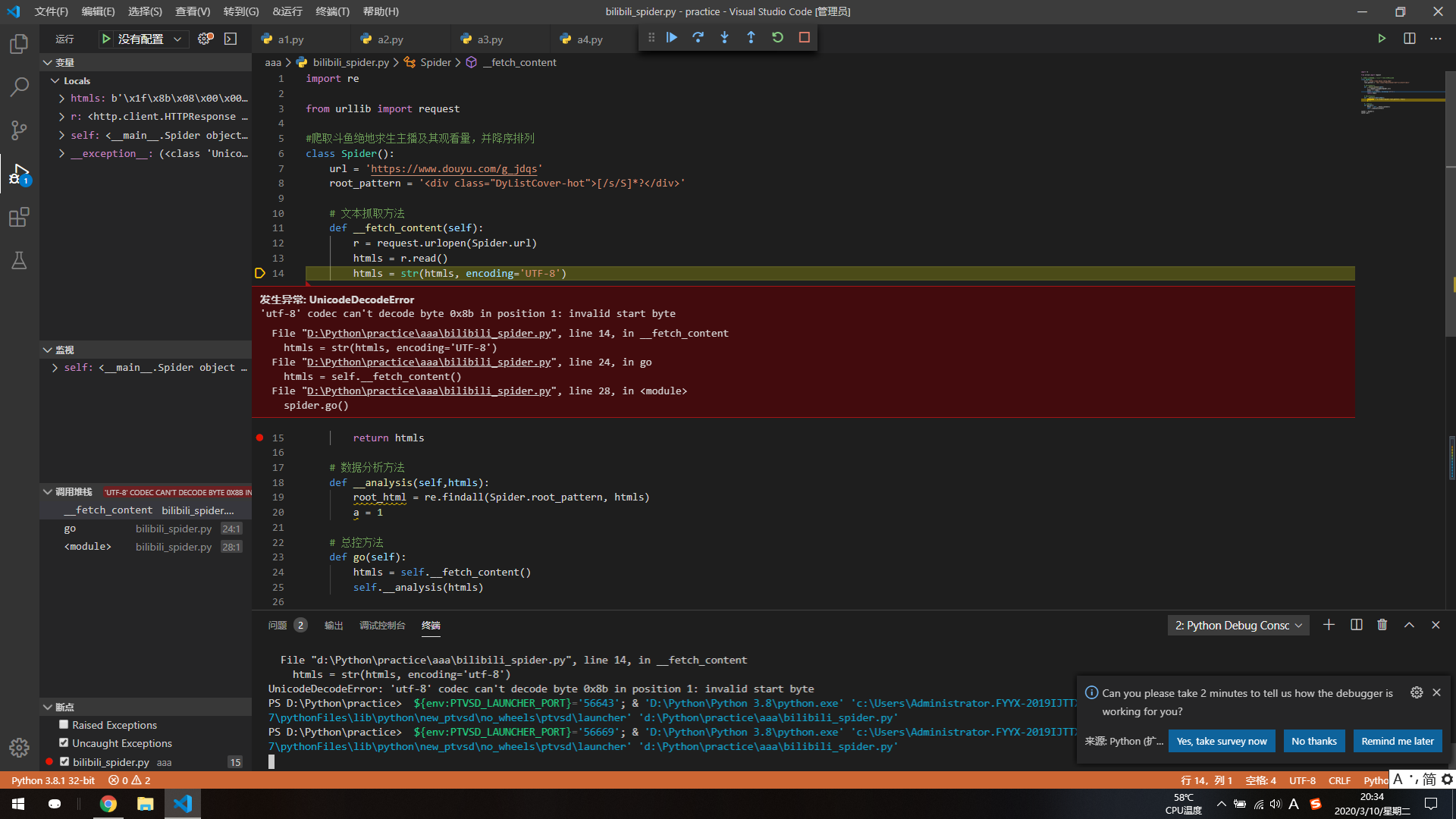Screen dimensions: 1456x819
Task: Switch to the a1.py tab
Action: pos(290,39)
